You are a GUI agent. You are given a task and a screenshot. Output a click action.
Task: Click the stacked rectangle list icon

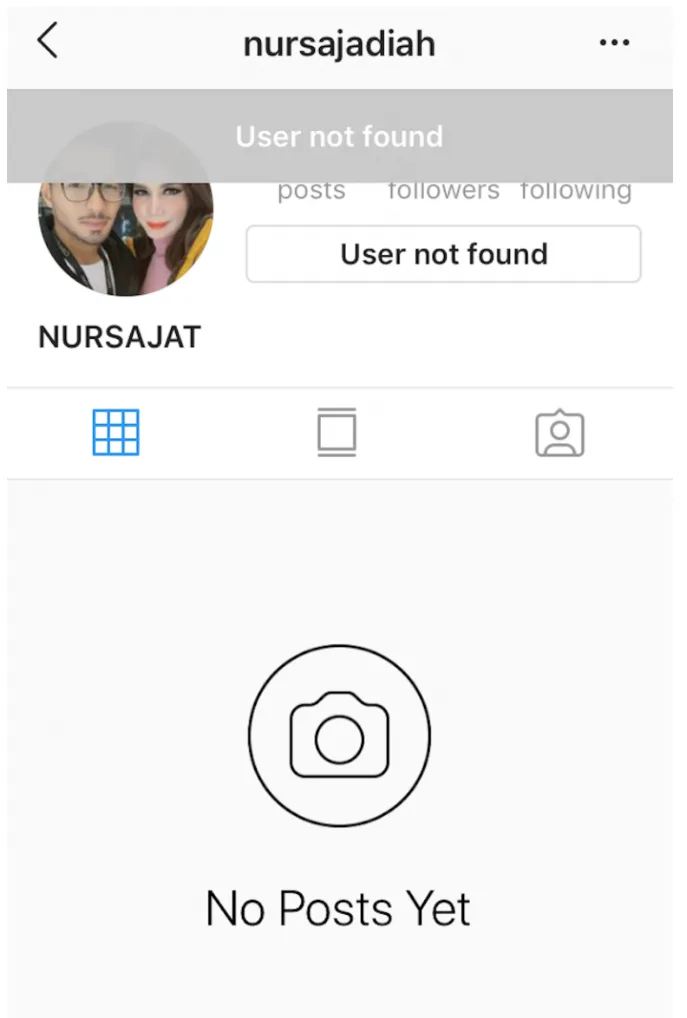pyautogui.click(x=336, y=432)
